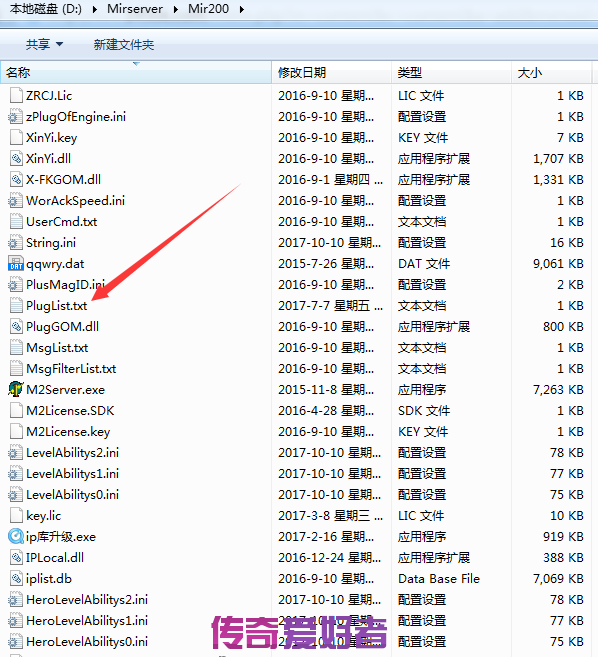Click the HeroLevelAbilitys0.ini gear icon
Screen dimensions: 598x657
(x=16, y=641)
